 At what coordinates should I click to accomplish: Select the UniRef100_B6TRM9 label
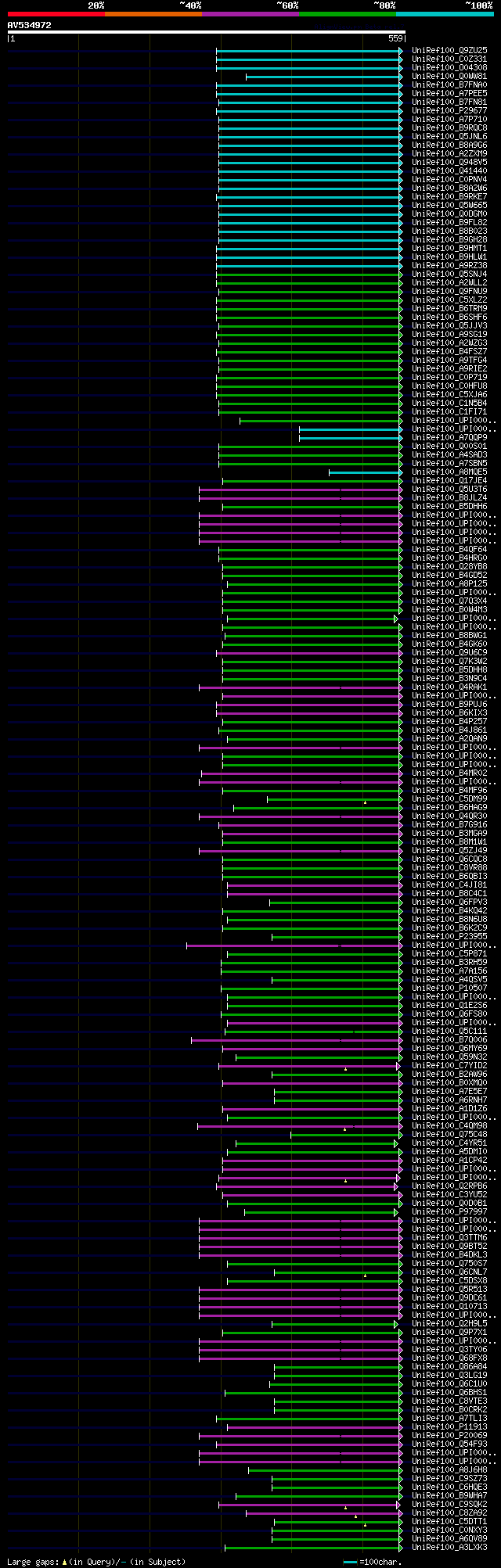tap(449, 308)
